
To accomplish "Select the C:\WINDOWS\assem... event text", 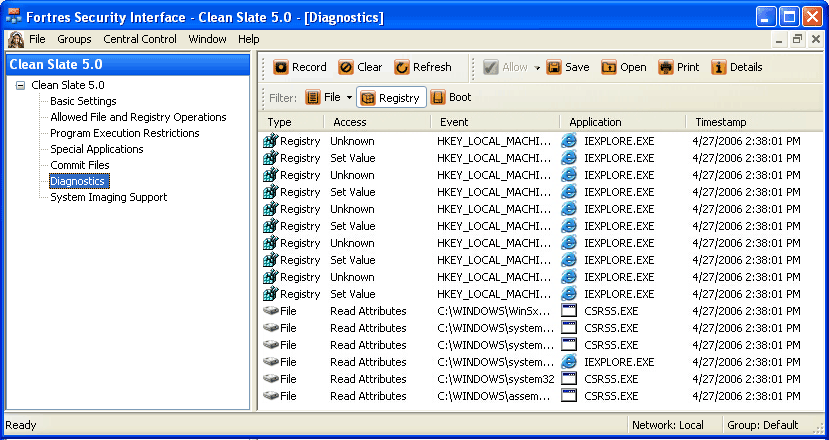I will 494,396.
